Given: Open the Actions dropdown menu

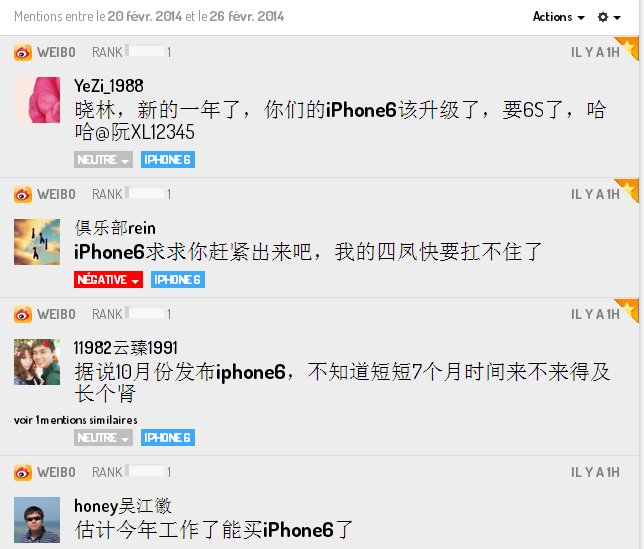Looking at the screenshot, I should [558, 17].
